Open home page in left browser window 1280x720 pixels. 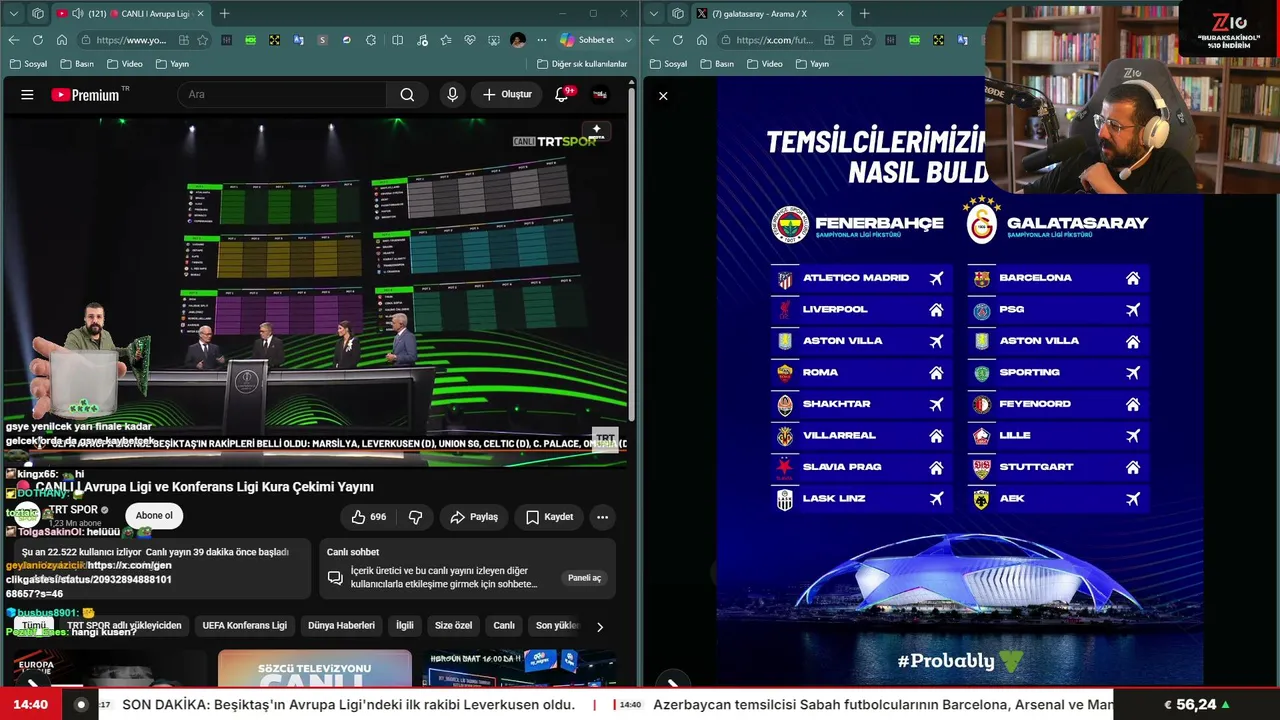(x=62, y=40)
